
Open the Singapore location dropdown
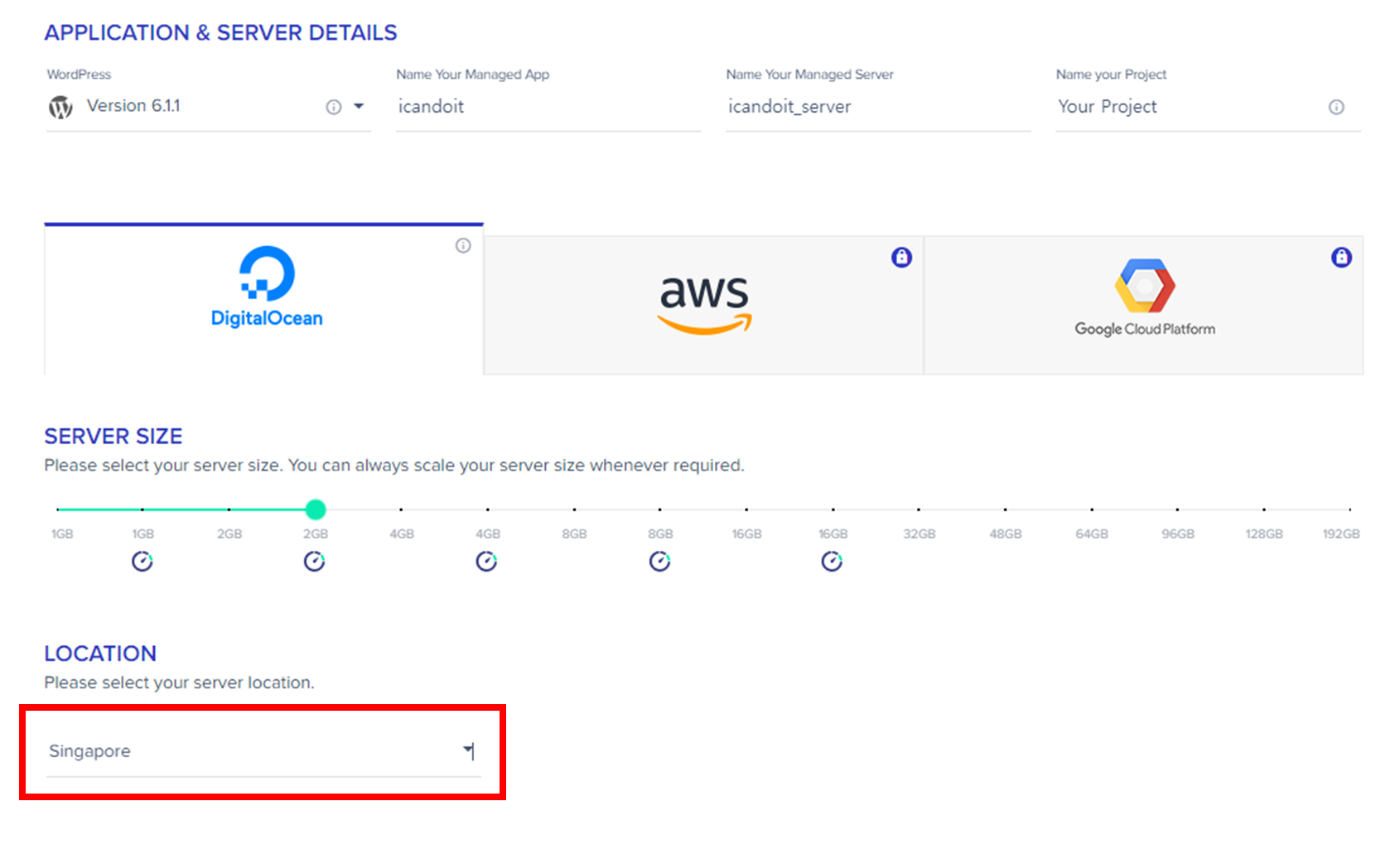(263, 751)
